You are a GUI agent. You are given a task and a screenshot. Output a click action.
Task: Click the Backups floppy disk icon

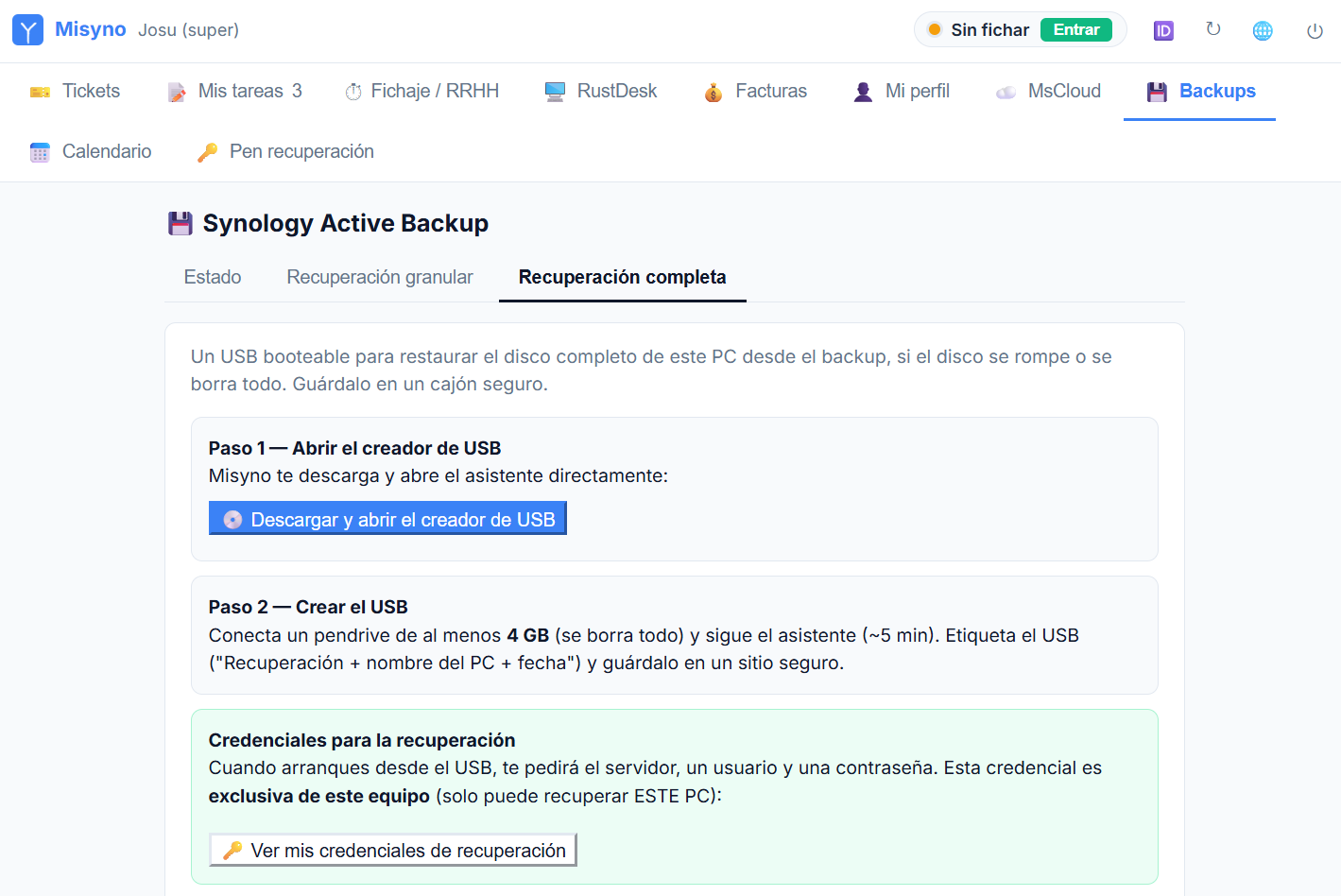pos(1157,92)
